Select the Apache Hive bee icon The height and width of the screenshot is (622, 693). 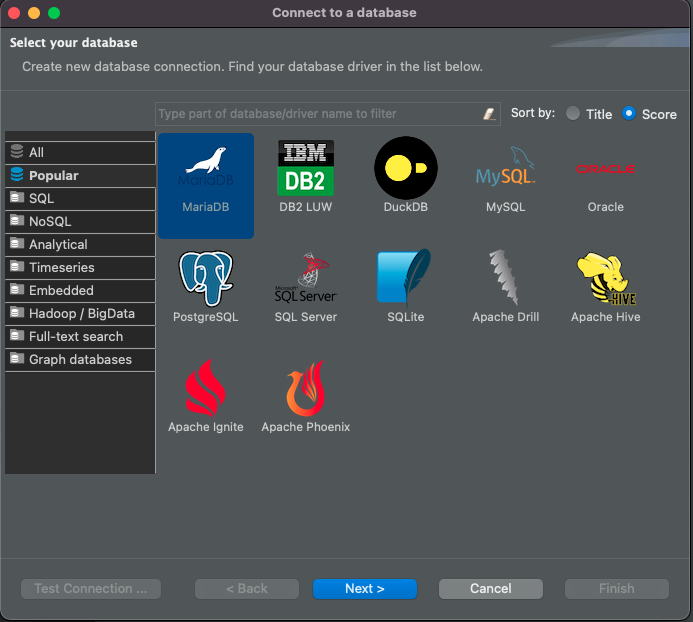[x=605, y=278]
